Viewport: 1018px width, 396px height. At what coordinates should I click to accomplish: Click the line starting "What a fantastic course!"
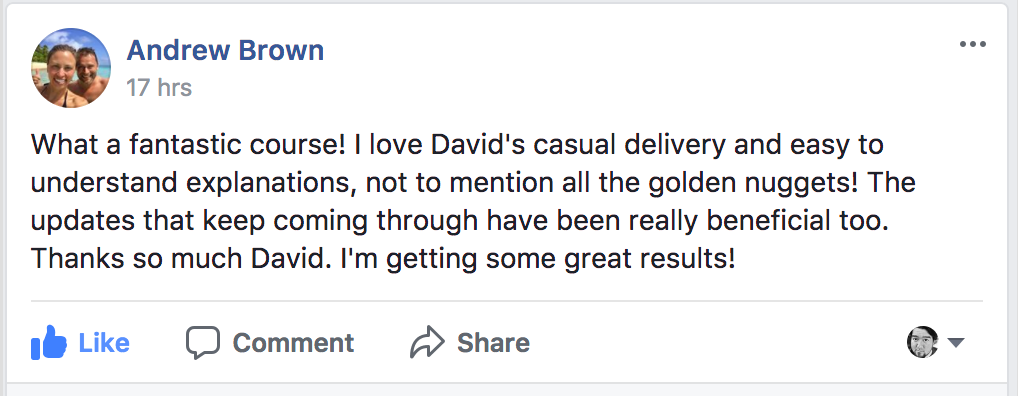click(457, 144)
